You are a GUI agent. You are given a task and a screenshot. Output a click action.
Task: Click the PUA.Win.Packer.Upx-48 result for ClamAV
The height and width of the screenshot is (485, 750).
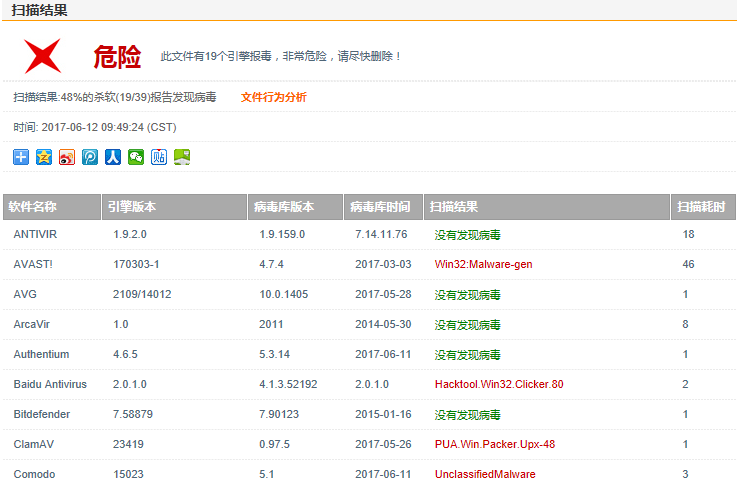click(x=494, y=445)
